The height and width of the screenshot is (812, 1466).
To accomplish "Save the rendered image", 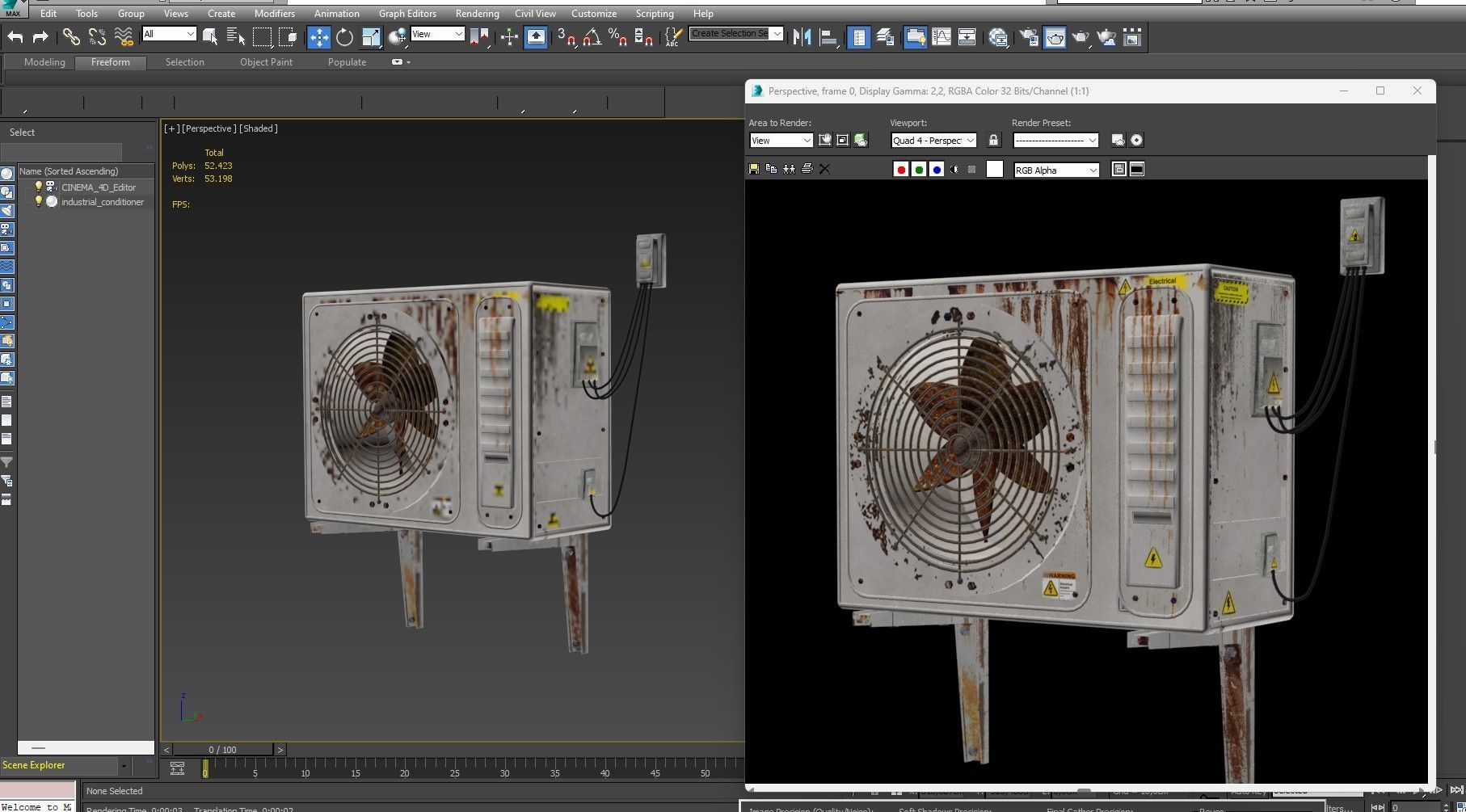I will (754, 169).
